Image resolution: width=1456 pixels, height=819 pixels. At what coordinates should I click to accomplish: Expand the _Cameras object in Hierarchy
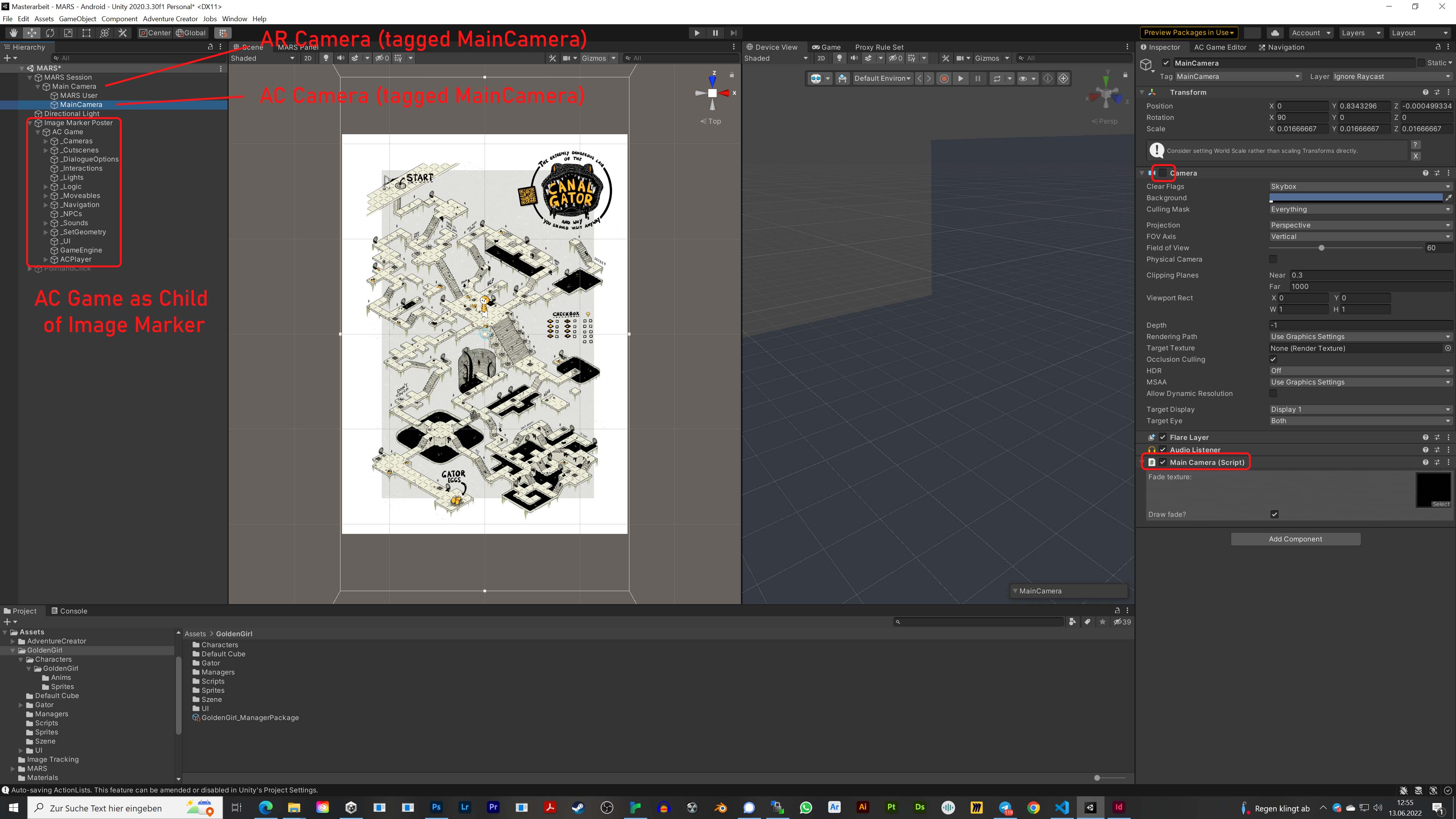(x=46, y=141)
